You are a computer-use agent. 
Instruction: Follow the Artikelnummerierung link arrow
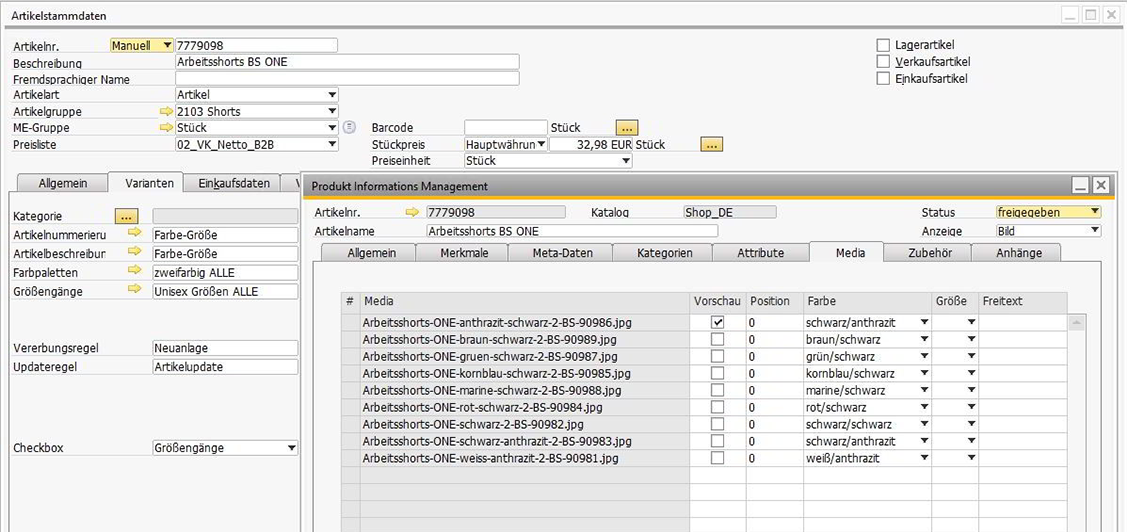(x=135, y=233)
